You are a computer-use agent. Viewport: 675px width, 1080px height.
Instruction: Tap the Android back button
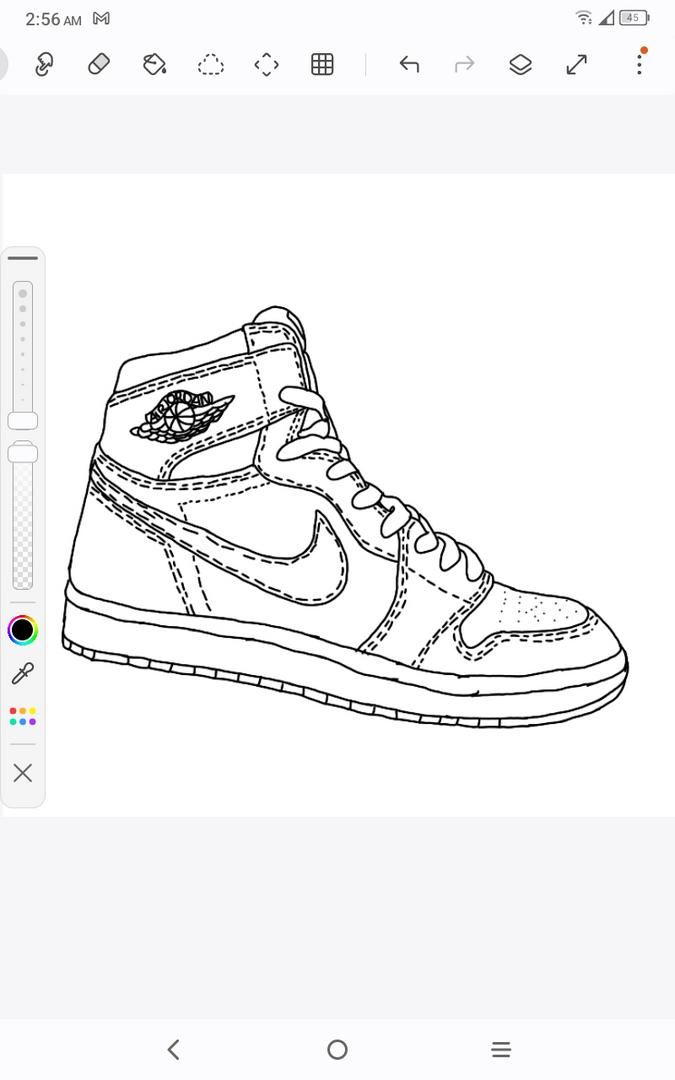coord(174,1049)
